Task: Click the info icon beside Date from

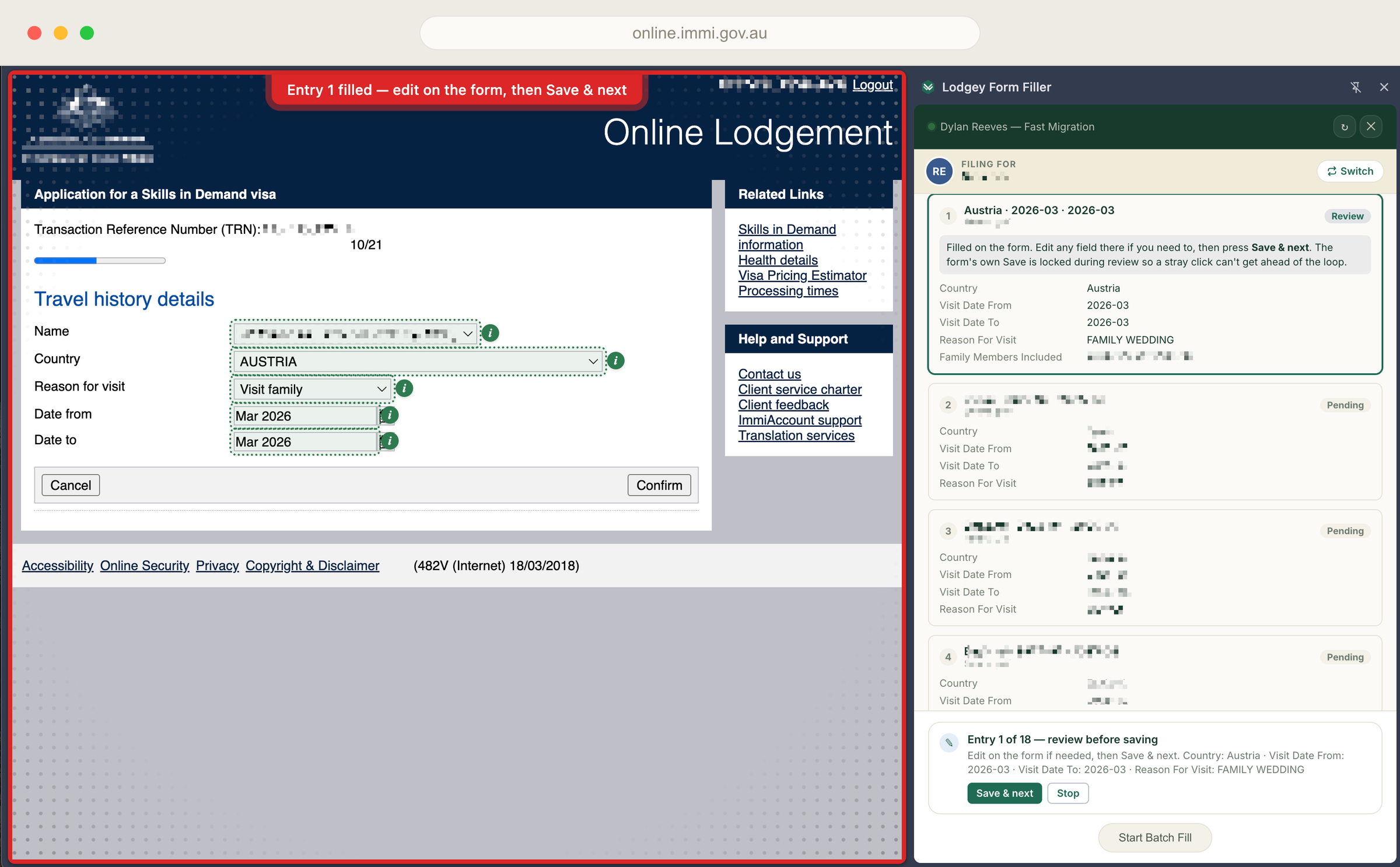Action: pos(390,415)
